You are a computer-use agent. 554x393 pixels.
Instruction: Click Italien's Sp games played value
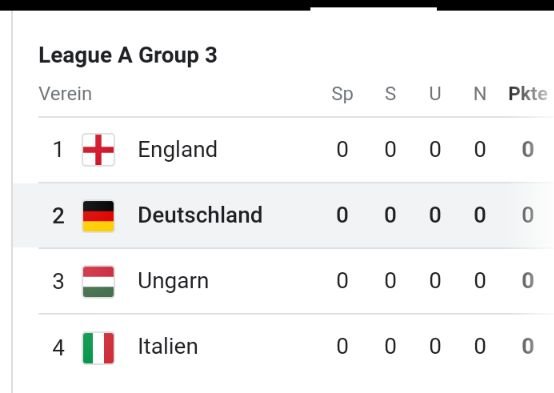tap(342, 346)
